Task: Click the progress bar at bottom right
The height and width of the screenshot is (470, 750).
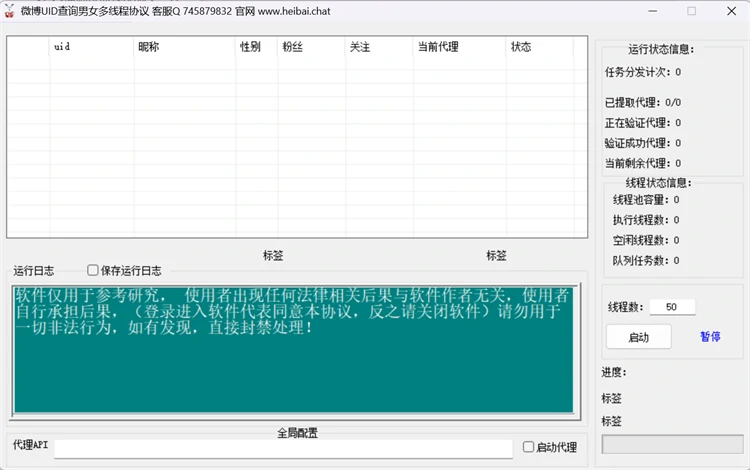Action: coord(672,444)
